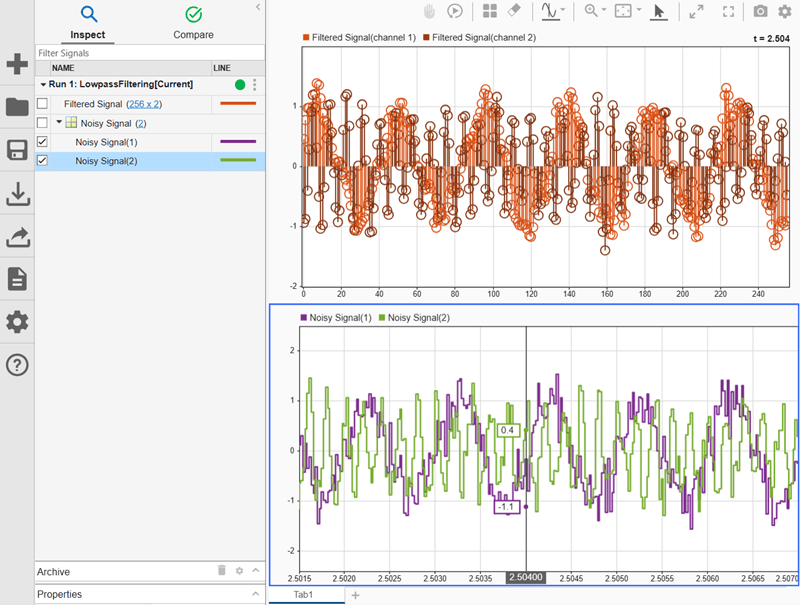Click the LINE column header
The height and width of the screenshot is (605, 800).
[x=238, y=68]
